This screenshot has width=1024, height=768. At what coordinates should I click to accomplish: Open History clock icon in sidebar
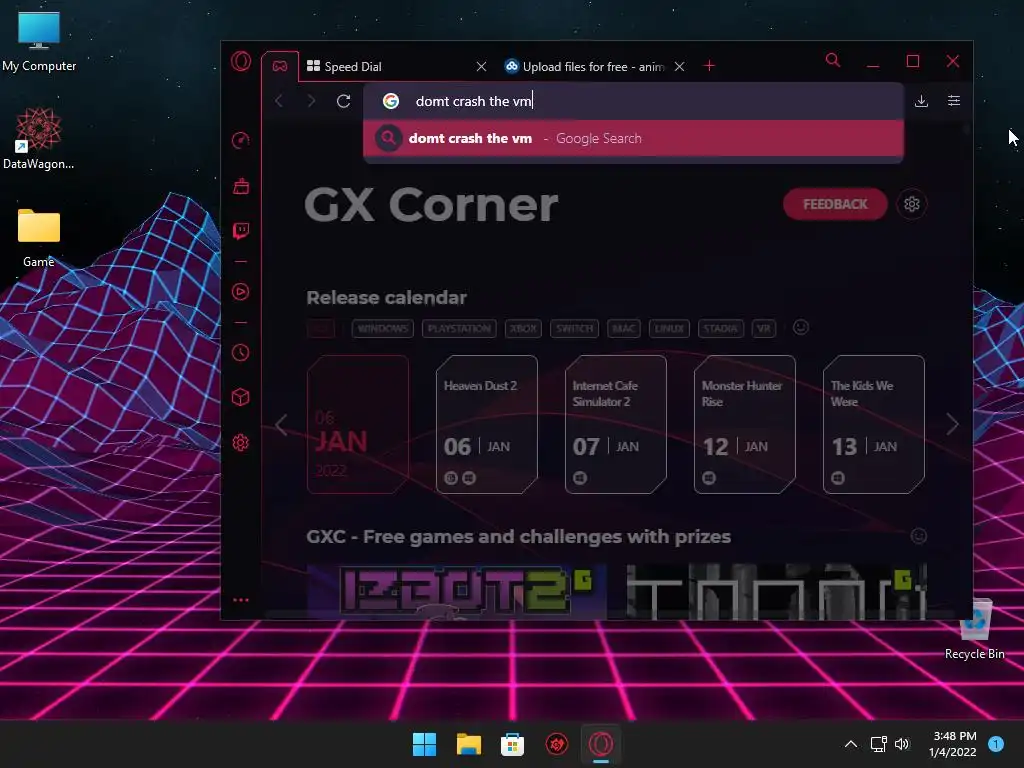pyautogui.click(x=240, y=353)
